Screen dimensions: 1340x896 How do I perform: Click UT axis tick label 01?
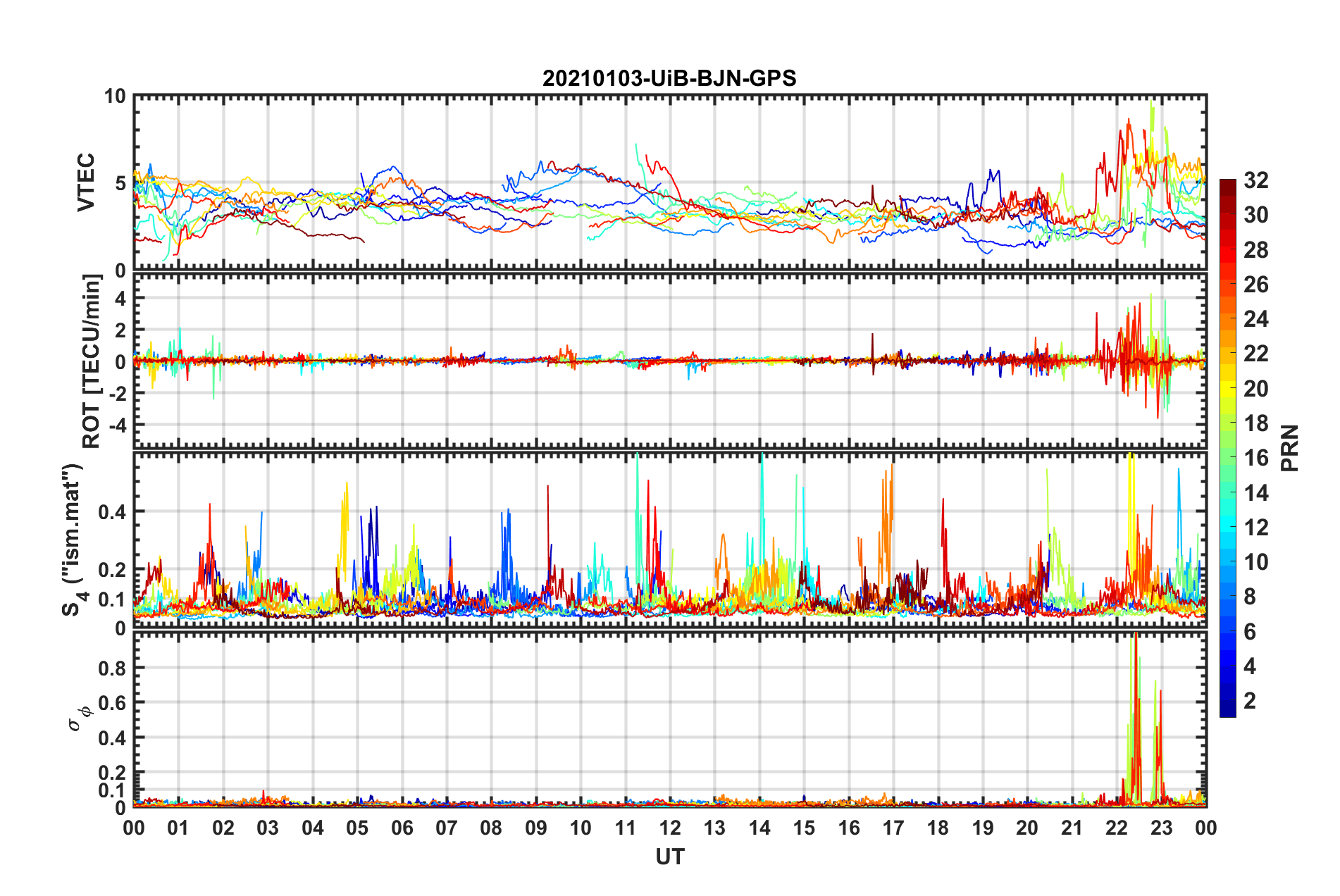pyautogui.click(x=178, y=828)
